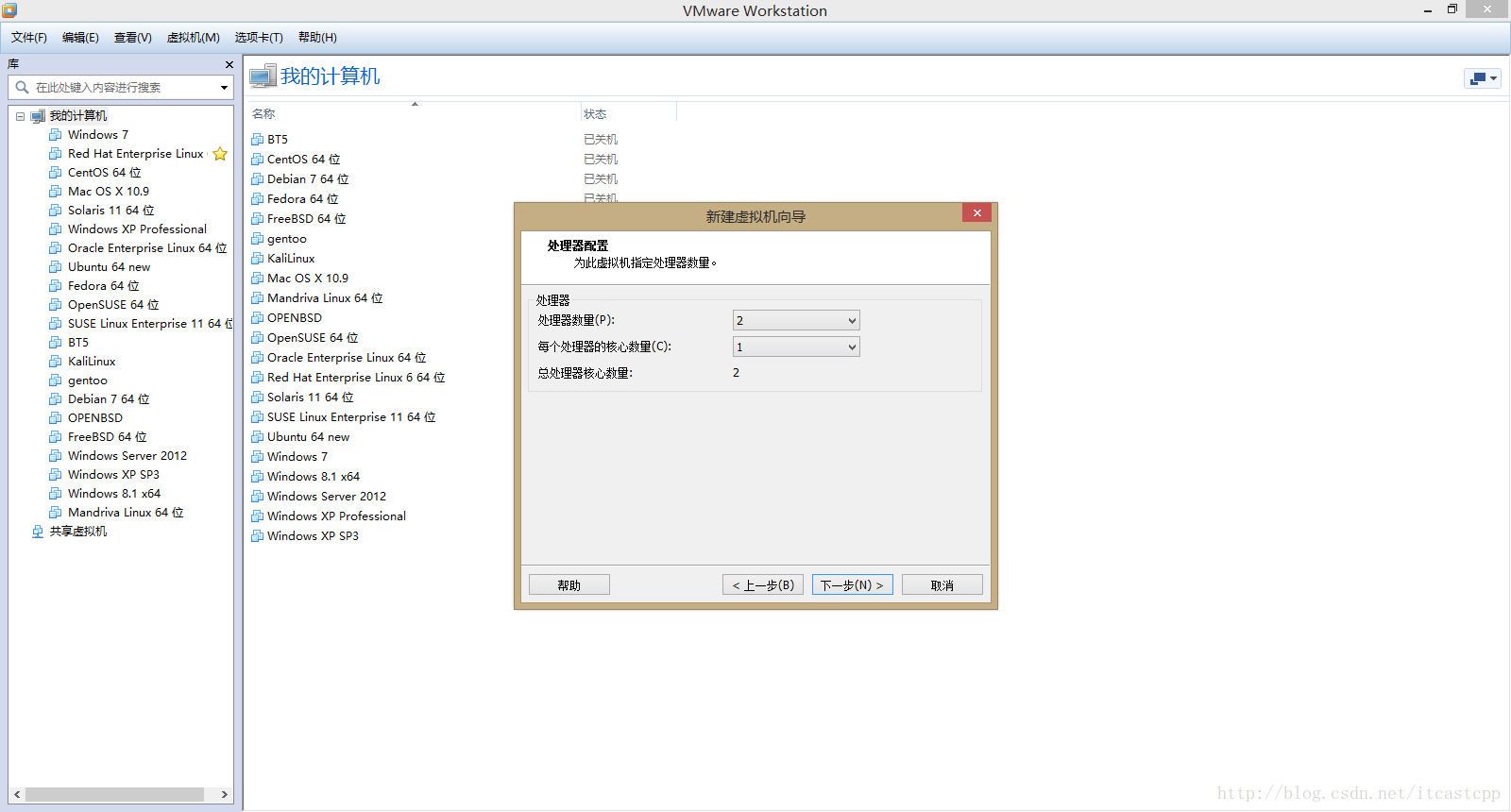
Task: Sort list by 状态 column header
Action: click(x=595, y=113)
